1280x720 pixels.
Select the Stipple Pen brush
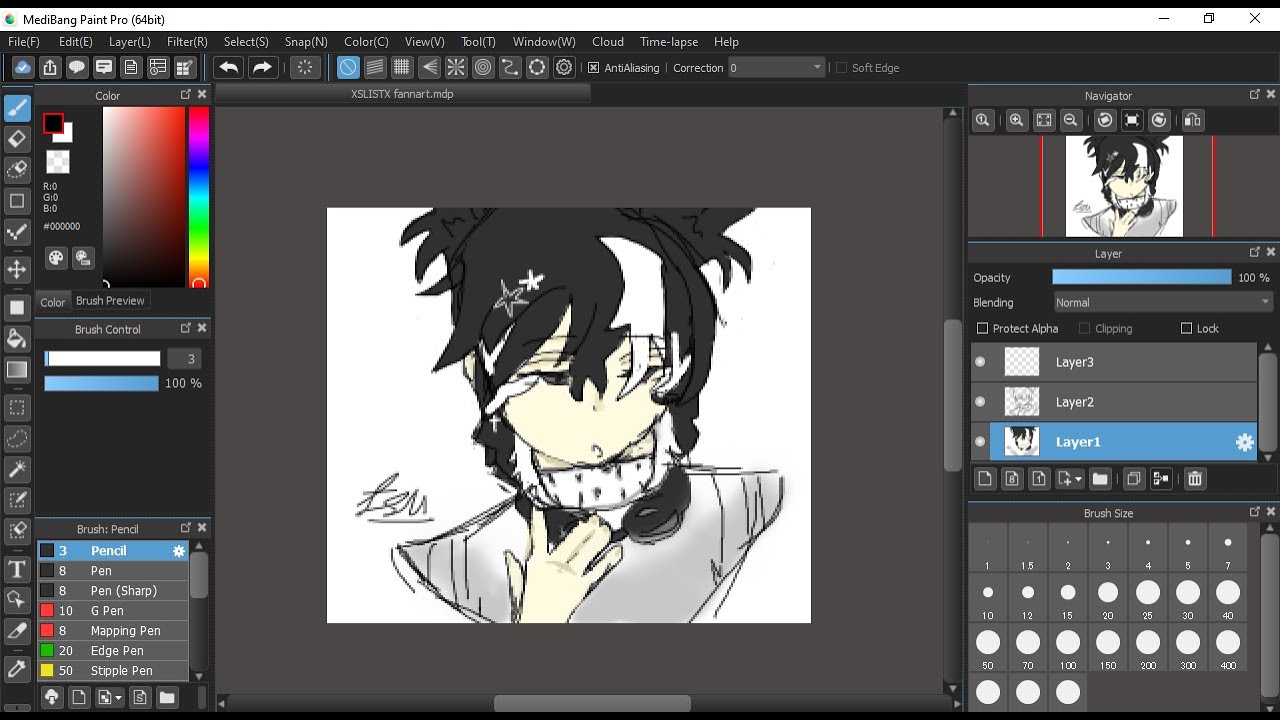click(x=113, y=671)
